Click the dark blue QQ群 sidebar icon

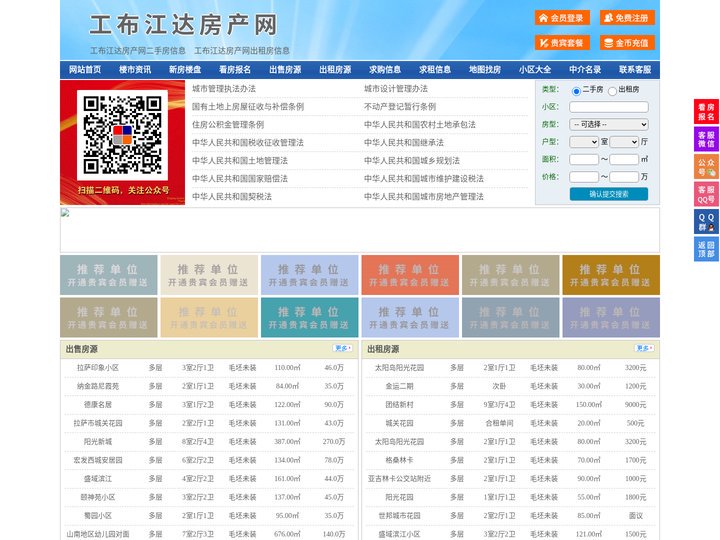tap(706, 222)
